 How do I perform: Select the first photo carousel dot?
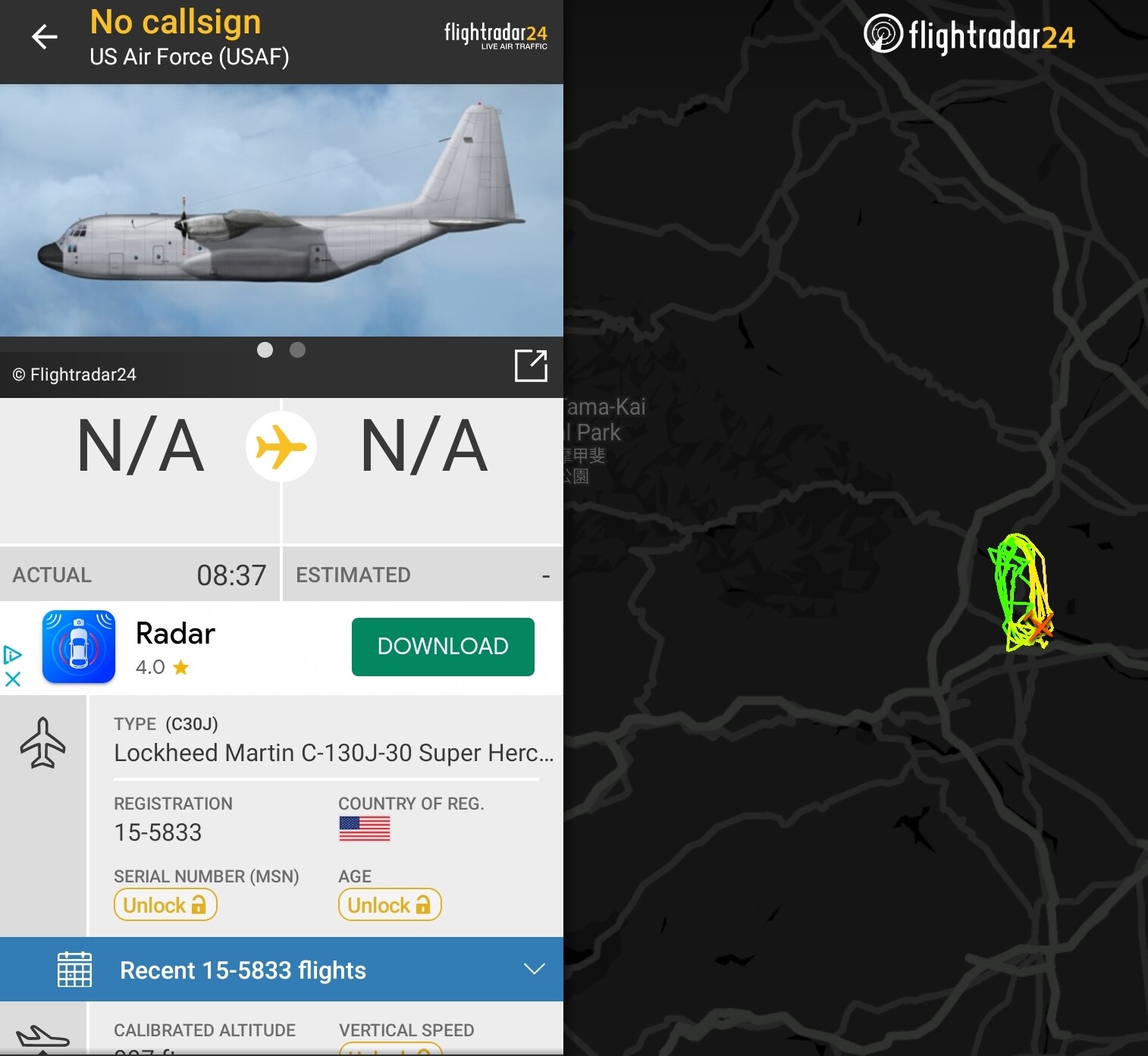265,349
